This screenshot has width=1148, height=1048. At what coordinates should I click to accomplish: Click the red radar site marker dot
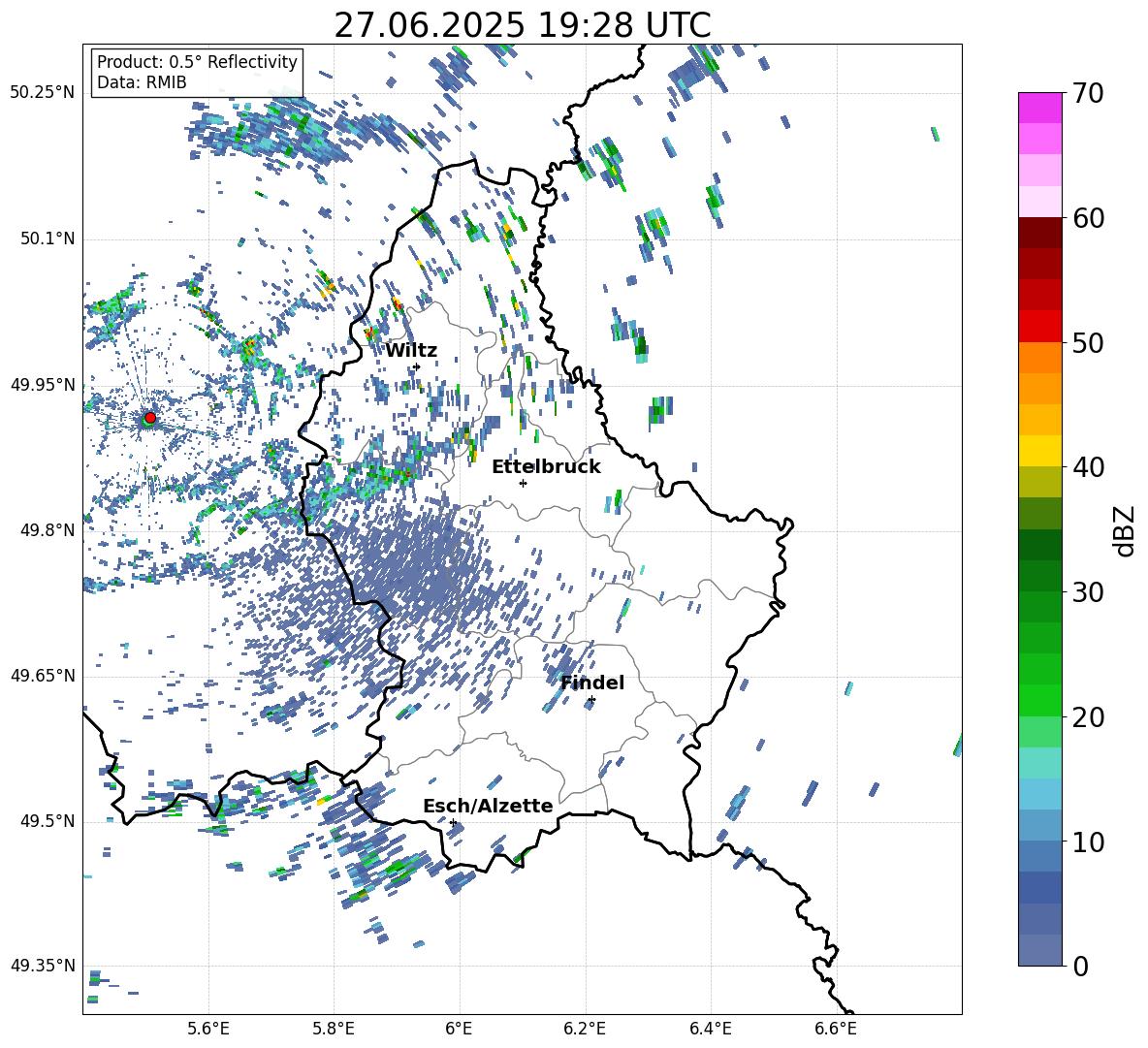coord(150,418)
